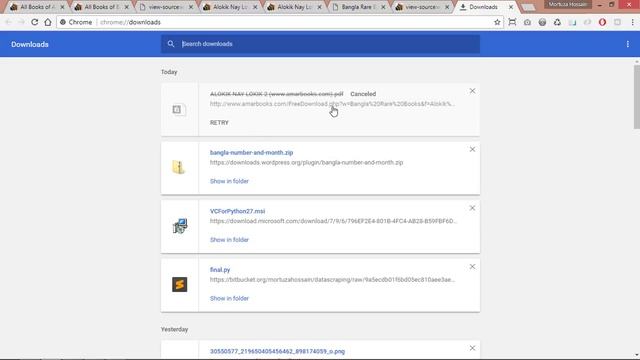Click the page vertical scrollbar thumb
Viewport: 640px width, 360px height.
tap(637, 97)
